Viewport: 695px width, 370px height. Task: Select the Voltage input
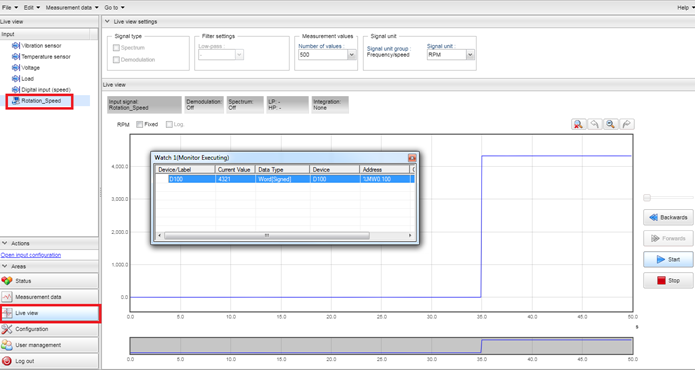(x=26, y=68)
